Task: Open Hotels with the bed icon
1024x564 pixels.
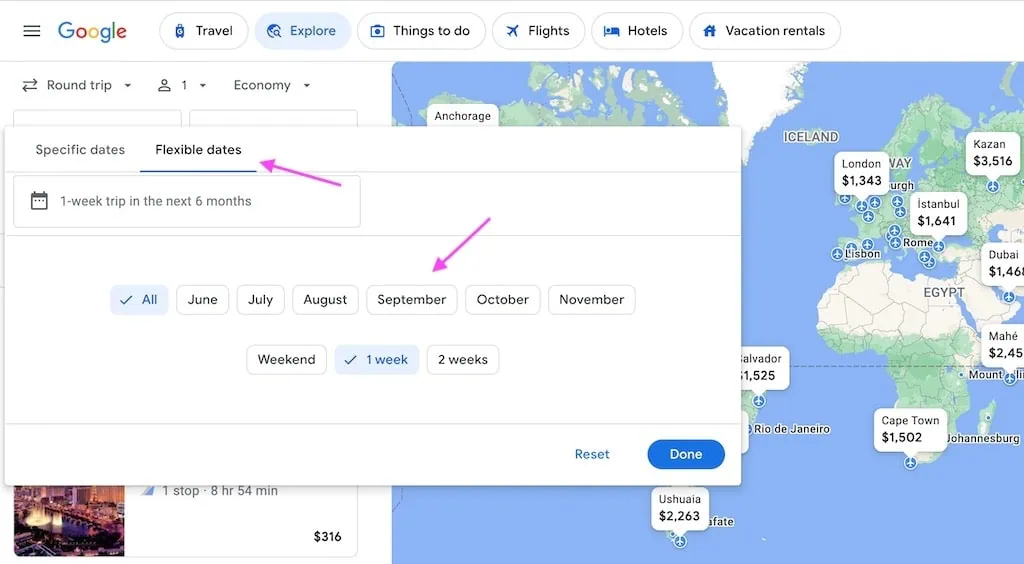Action: click(x=637, y=31)
